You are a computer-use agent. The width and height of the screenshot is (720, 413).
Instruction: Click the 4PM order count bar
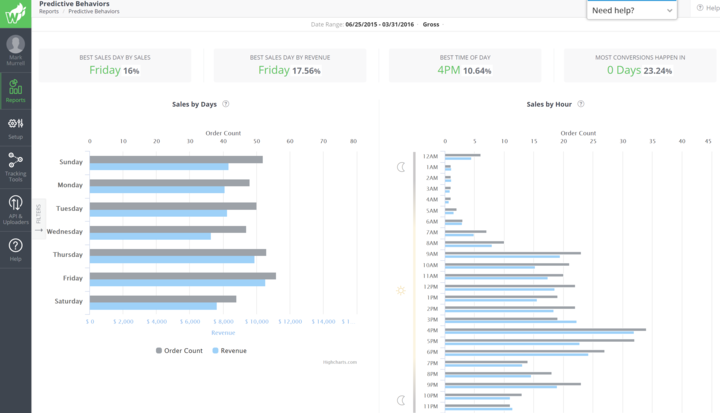546,329
